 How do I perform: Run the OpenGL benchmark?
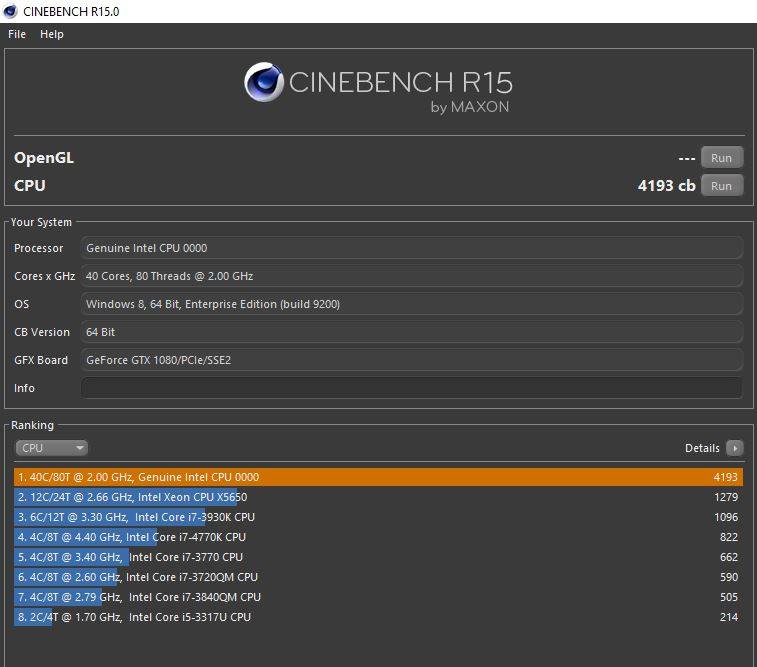click(721, 158)
